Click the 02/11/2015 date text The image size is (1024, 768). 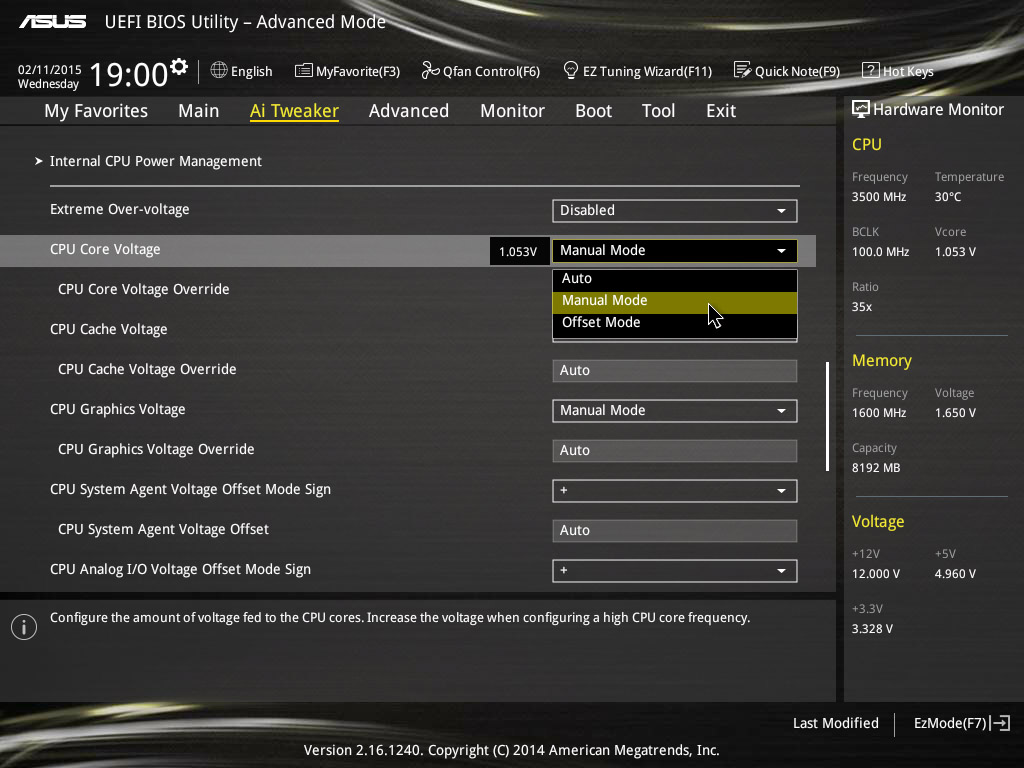50,70
